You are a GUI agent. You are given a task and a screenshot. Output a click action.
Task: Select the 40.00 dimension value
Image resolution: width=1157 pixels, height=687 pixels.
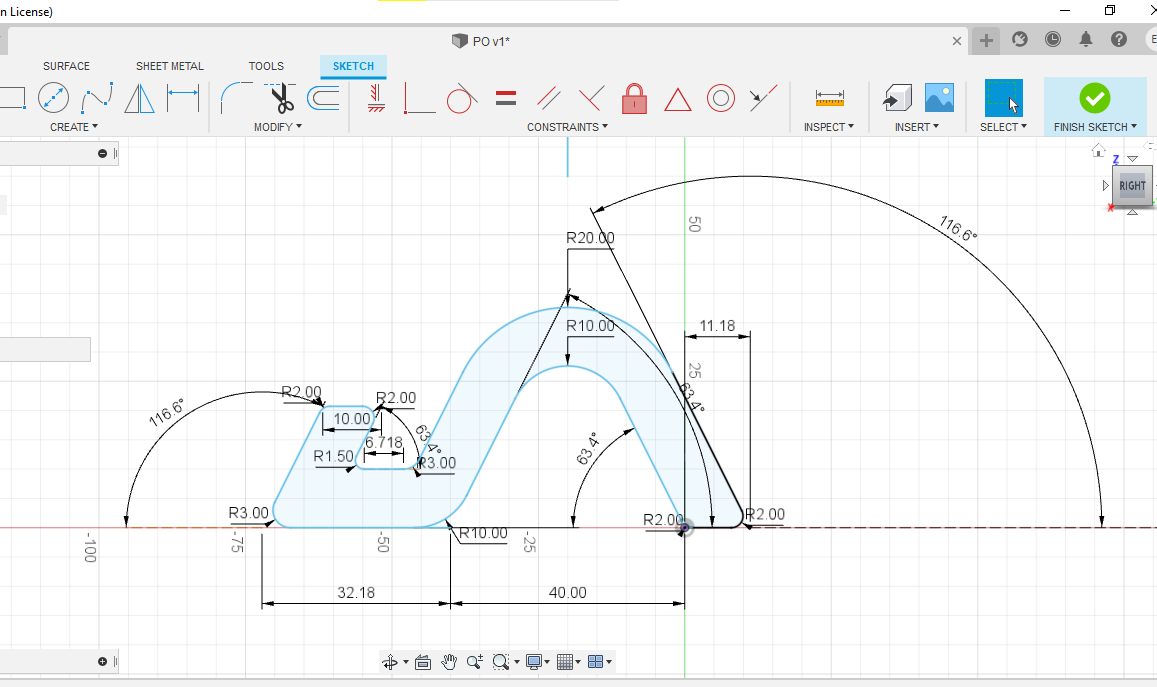pyautogui.click(x=567, y=593)
